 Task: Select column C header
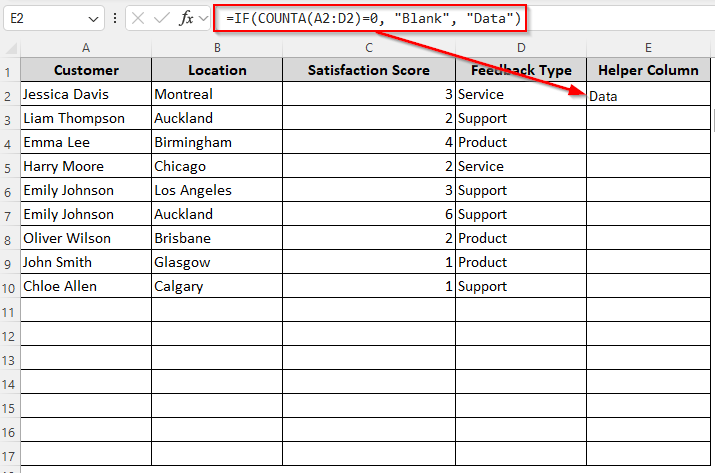click(x=369, y=48)
